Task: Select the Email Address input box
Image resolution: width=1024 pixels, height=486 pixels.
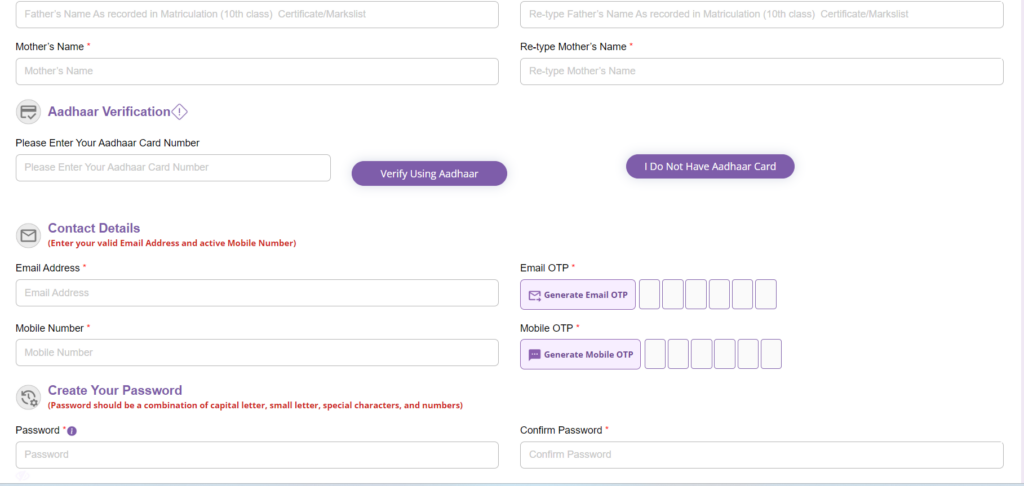Action: 257,293
